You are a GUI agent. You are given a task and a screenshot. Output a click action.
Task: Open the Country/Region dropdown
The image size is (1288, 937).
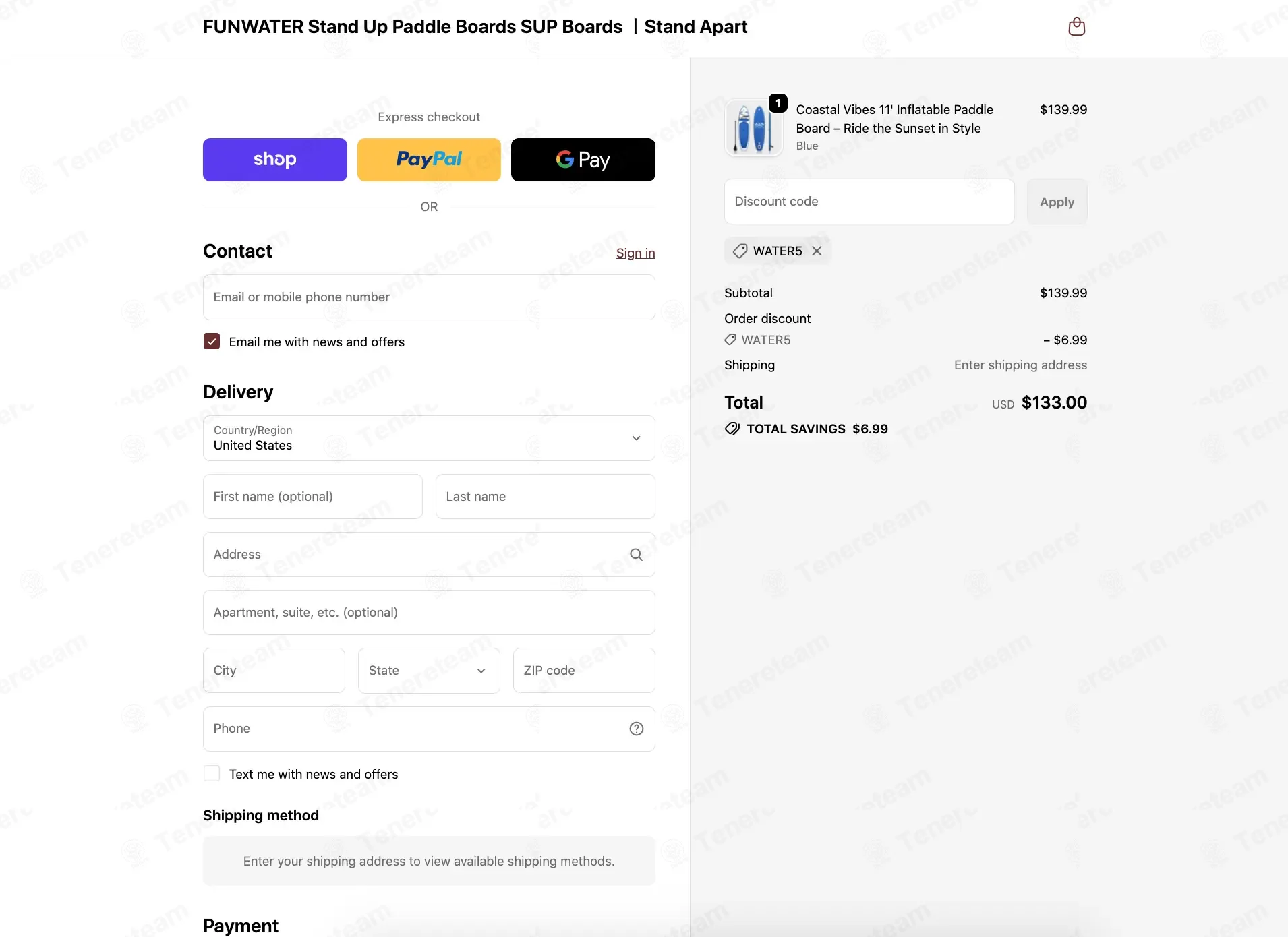[429, 438]
